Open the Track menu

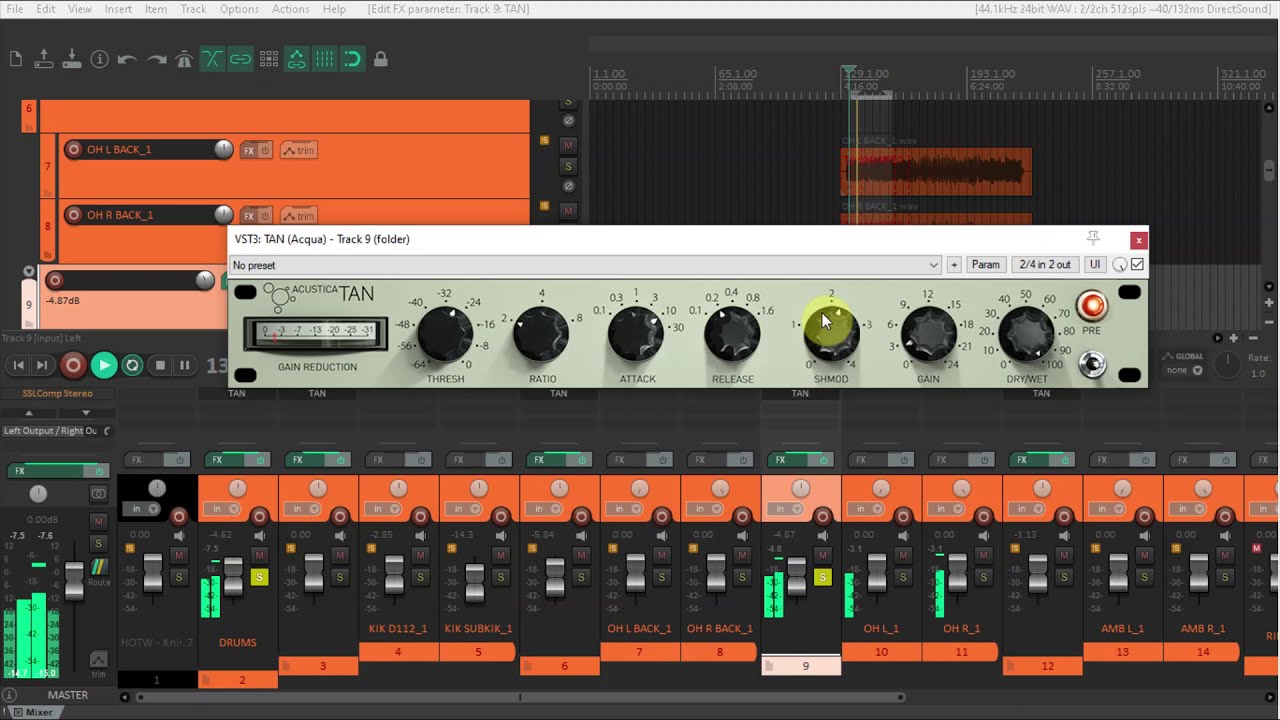click(193, 9)
